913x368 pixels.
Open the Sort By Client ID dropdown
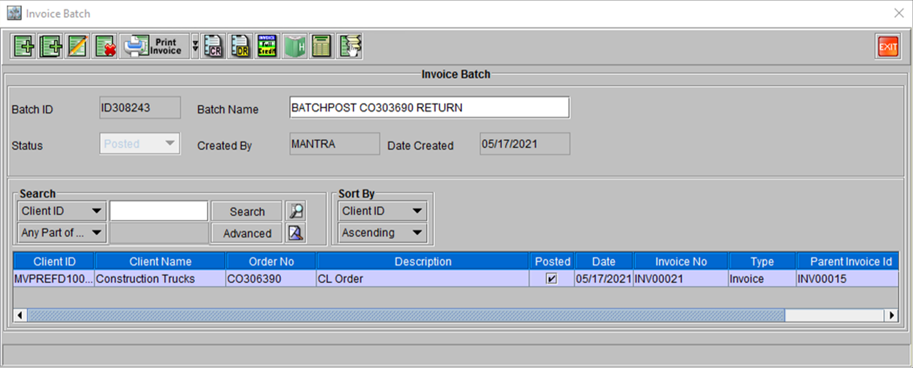[382, 211]
